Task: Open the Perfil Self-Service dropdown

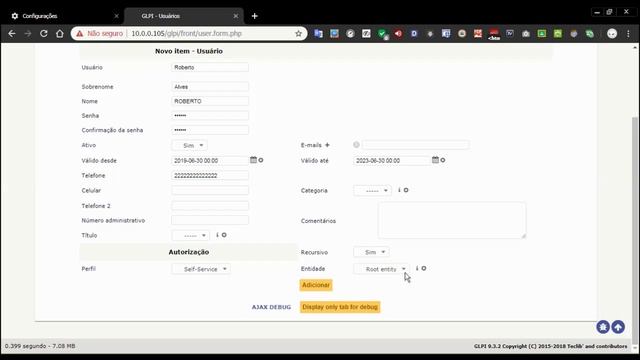Action: pyautogui.click(x=201, y=269)
